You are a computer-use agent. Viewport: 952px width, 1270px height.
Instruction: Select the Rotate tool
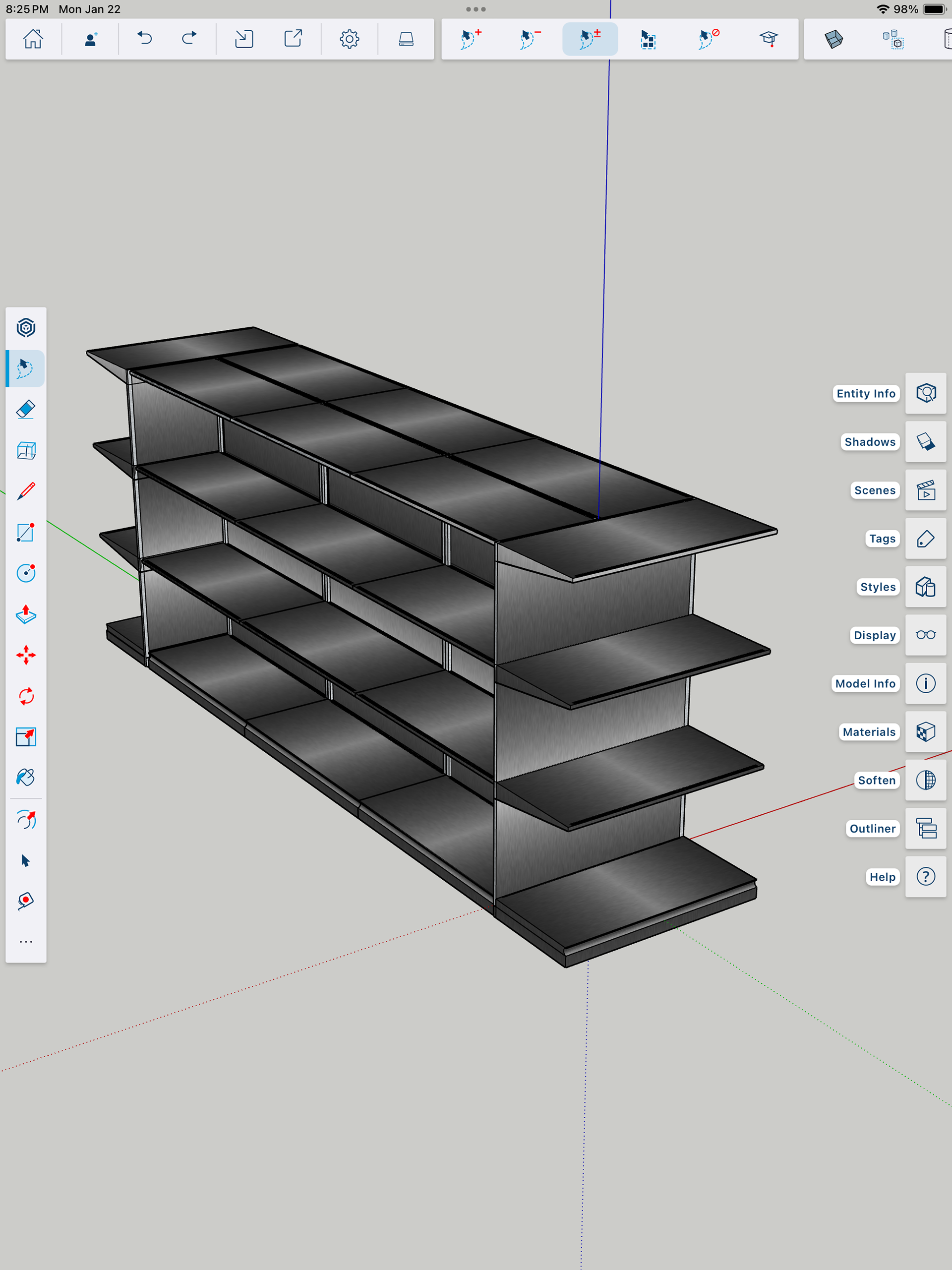click(x=26, y=696)
